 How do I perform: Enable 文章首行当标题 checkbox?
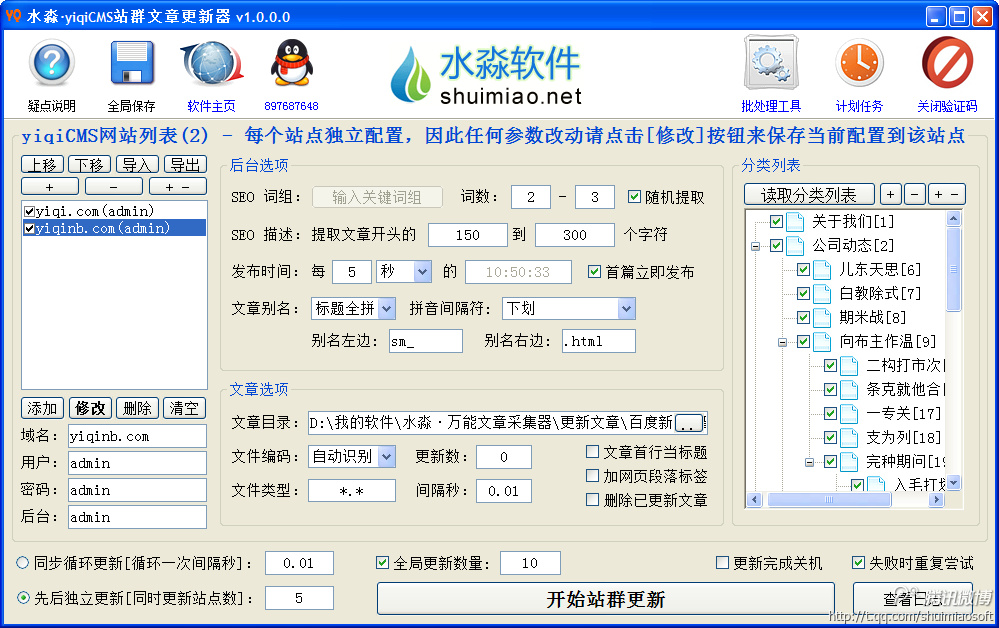tap(593, 452)
